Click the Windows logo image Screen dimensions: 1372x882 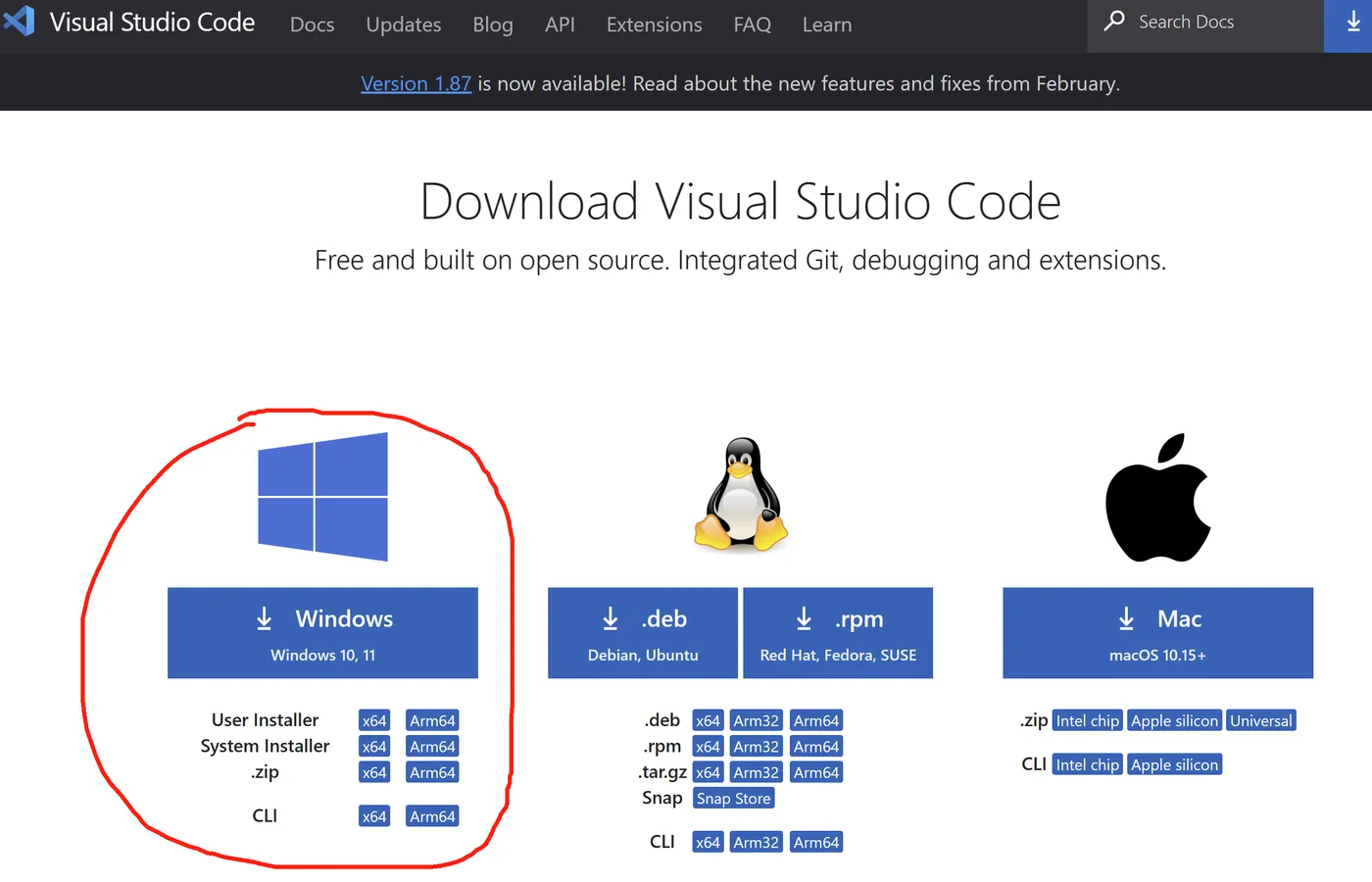322,497
